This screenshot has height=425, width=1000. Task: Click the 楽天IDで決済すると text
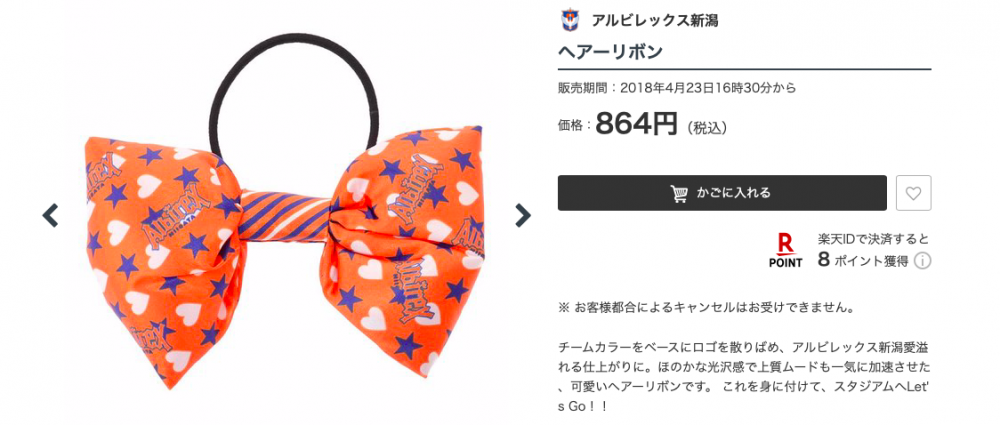(873, 239)
